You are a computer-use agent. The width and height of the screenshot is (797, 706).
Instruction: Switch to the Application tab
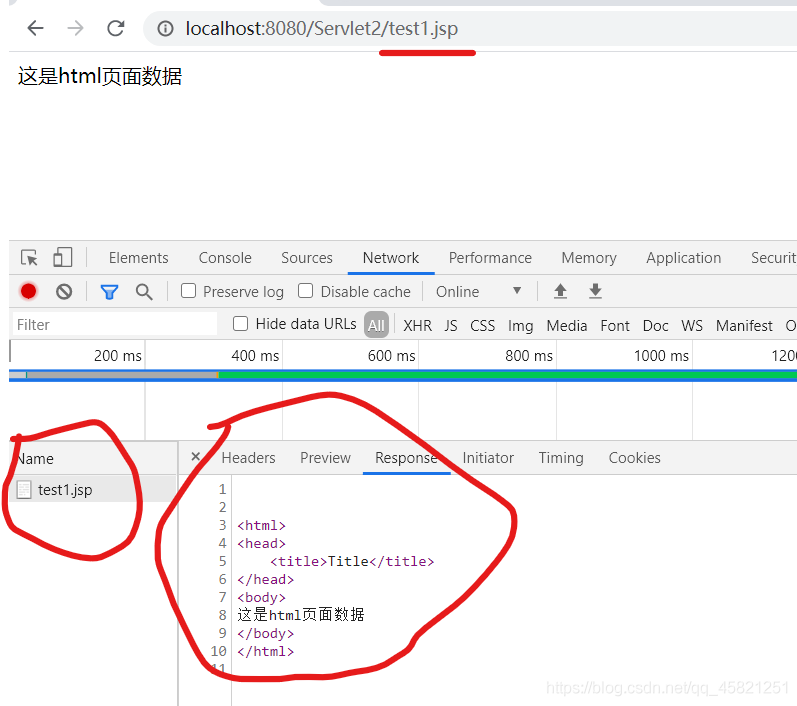click(684, 258)
